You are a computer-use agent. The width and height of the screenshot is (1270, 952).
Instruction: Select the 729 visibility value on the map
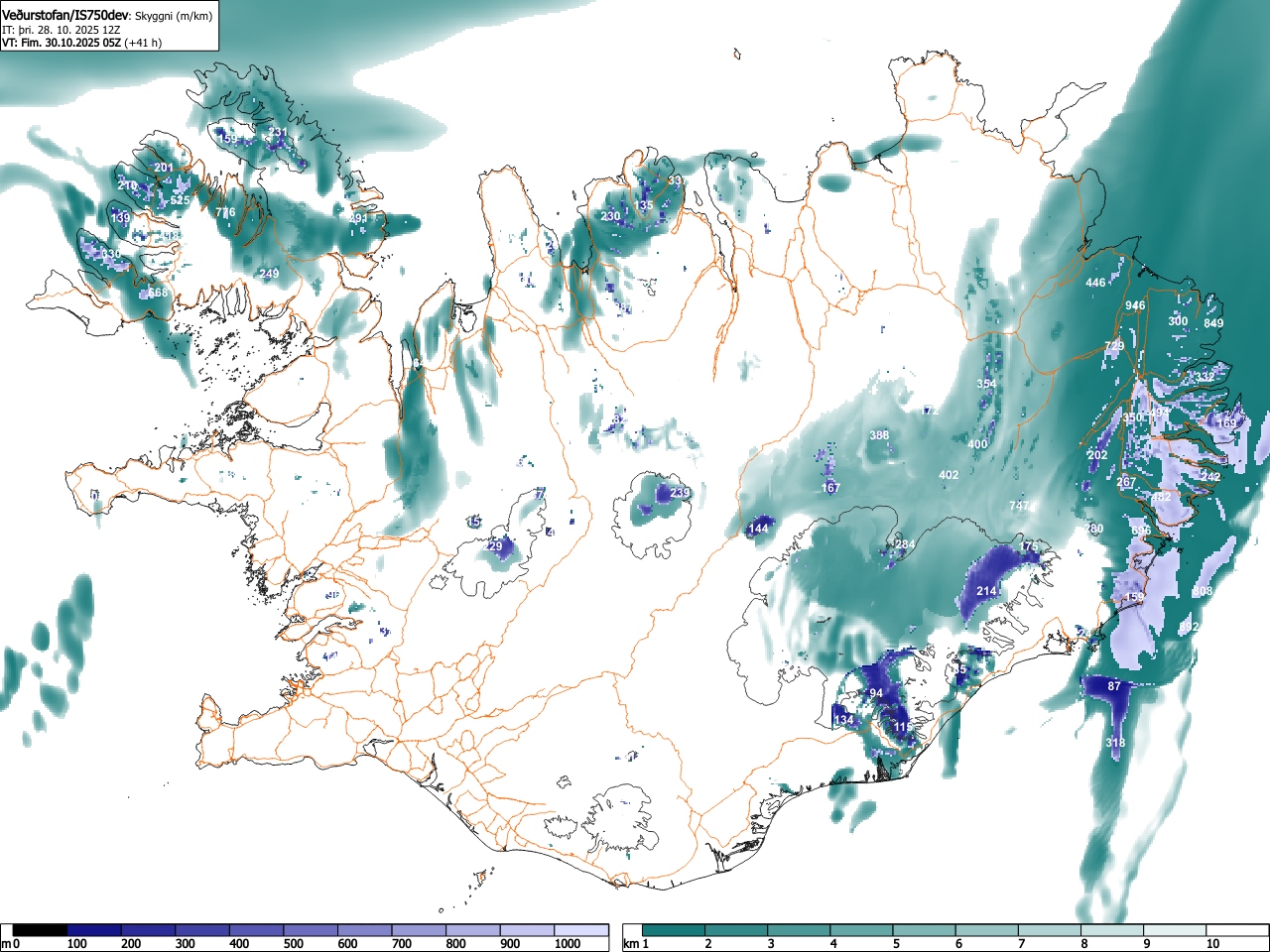coord(1114,345)
